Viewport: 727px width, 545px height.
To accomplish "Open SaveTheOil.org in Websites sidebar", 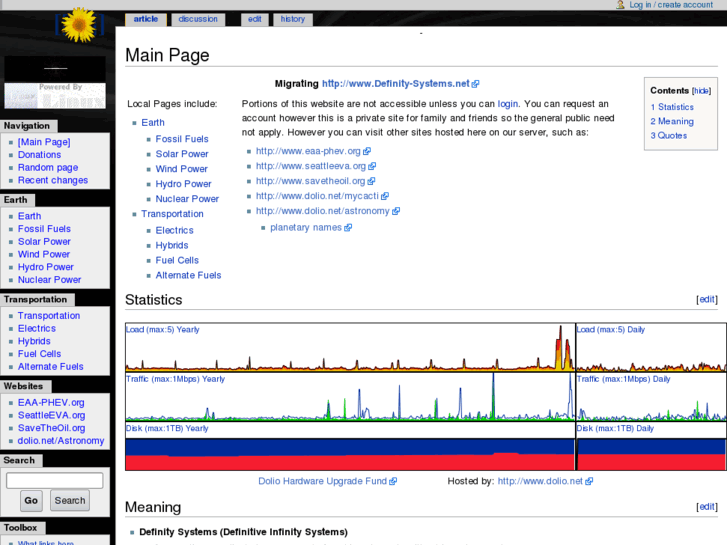I will tap(51, 428).
